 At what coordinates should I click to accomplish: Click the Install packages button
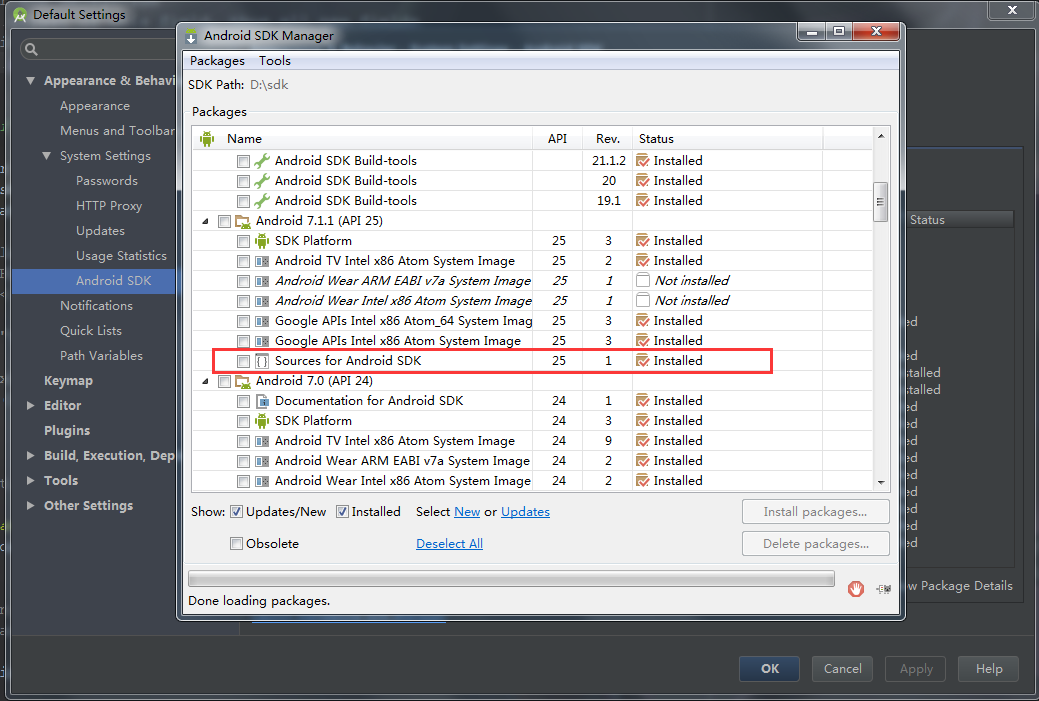tap(815, 512)
